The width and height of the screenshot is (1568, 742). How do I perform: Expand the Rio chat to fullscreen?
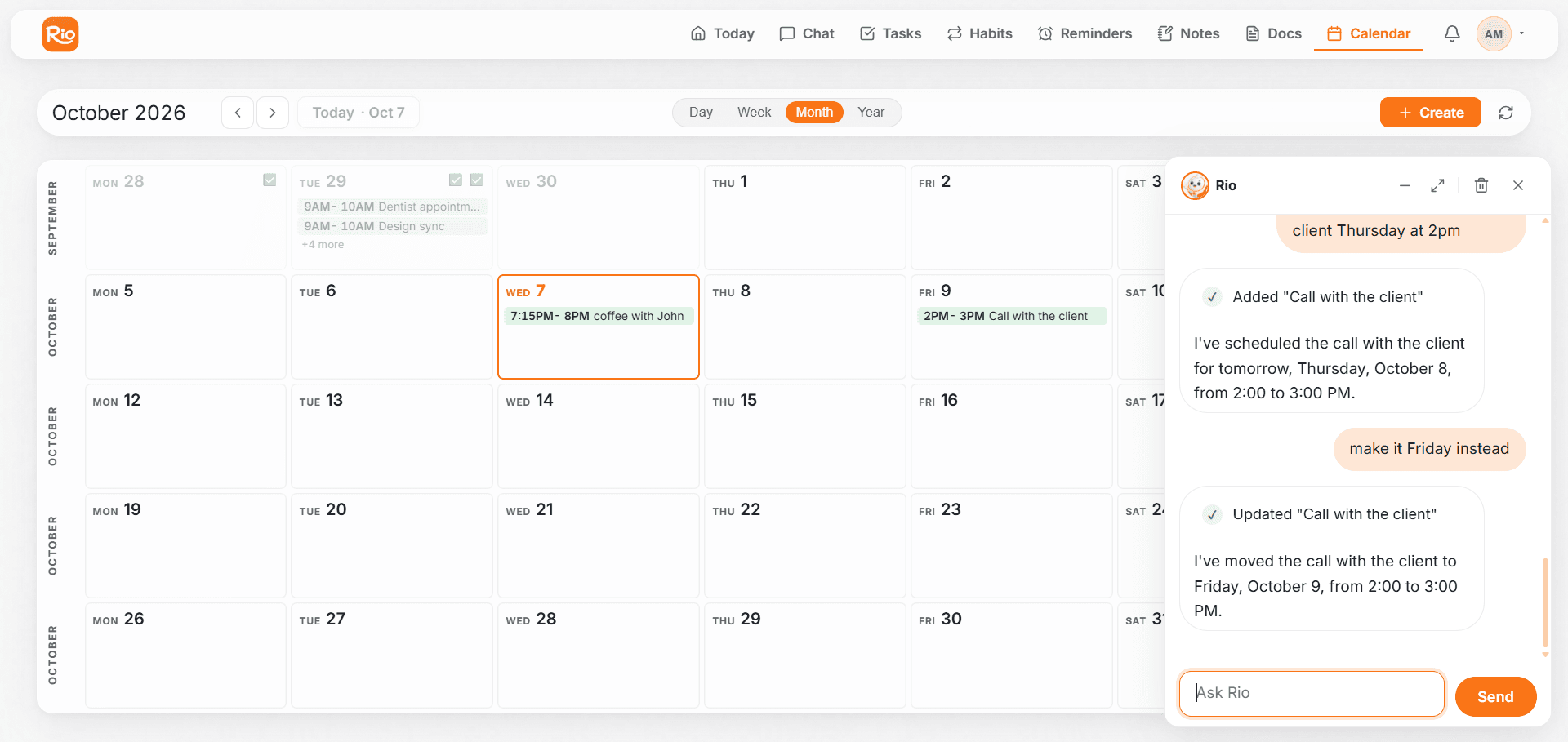point(1437,185)
